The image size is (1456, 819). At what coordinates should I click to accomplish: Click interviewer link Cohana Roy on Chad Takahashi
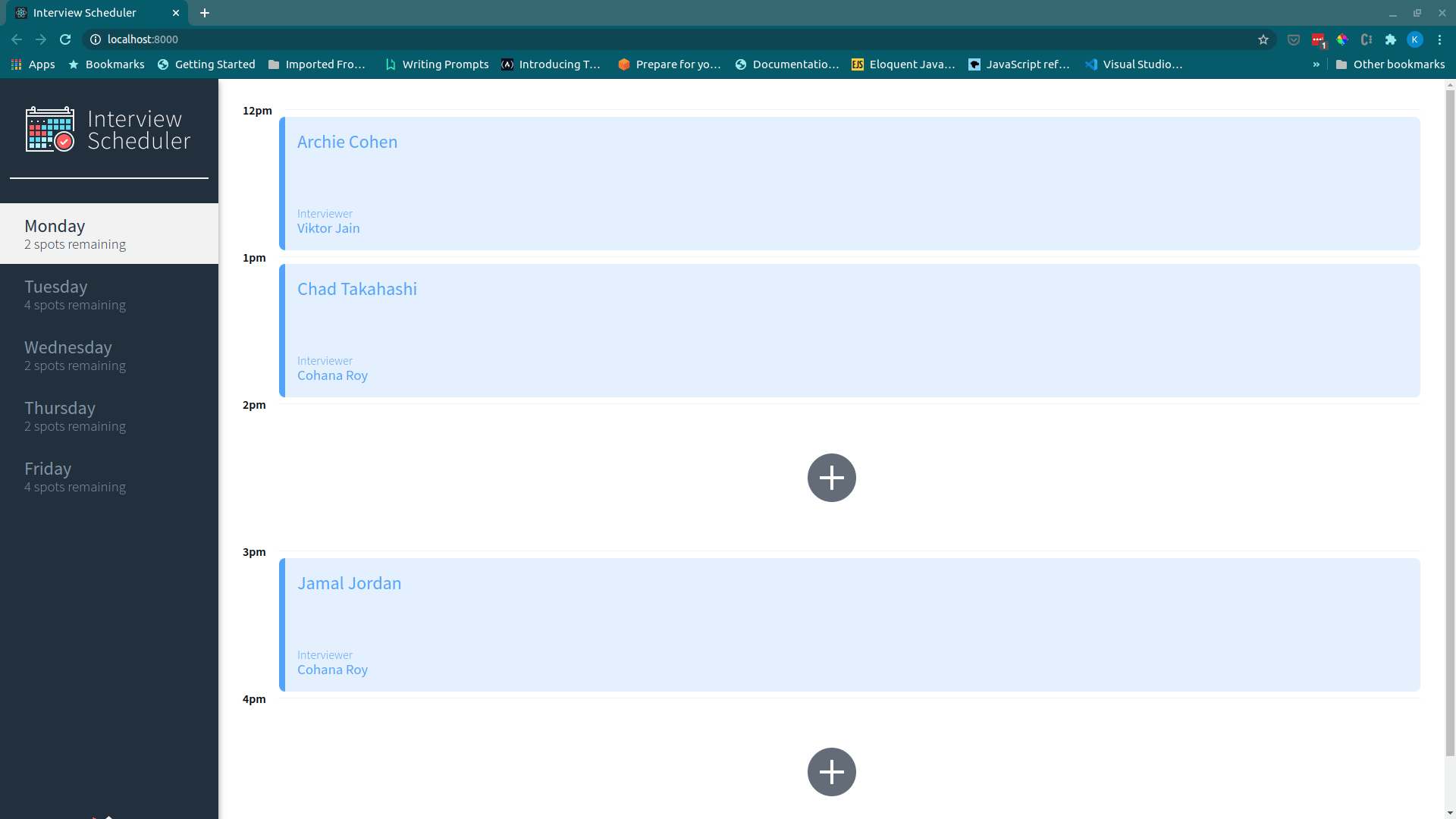pyautogui.click(x=331, y=375)
